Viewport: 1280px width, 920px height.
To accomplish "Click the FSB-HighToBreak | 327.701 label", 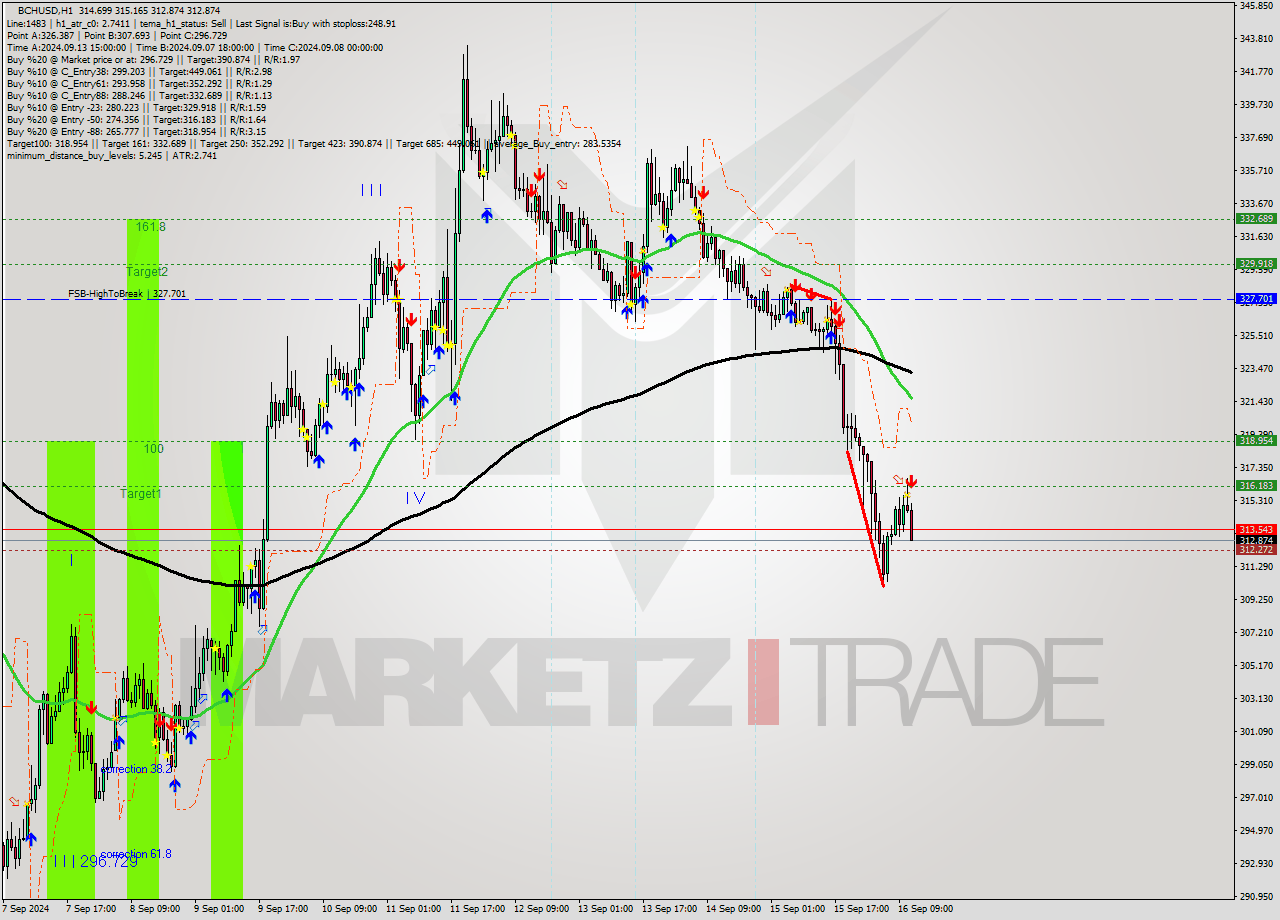I will pos(127,294).
